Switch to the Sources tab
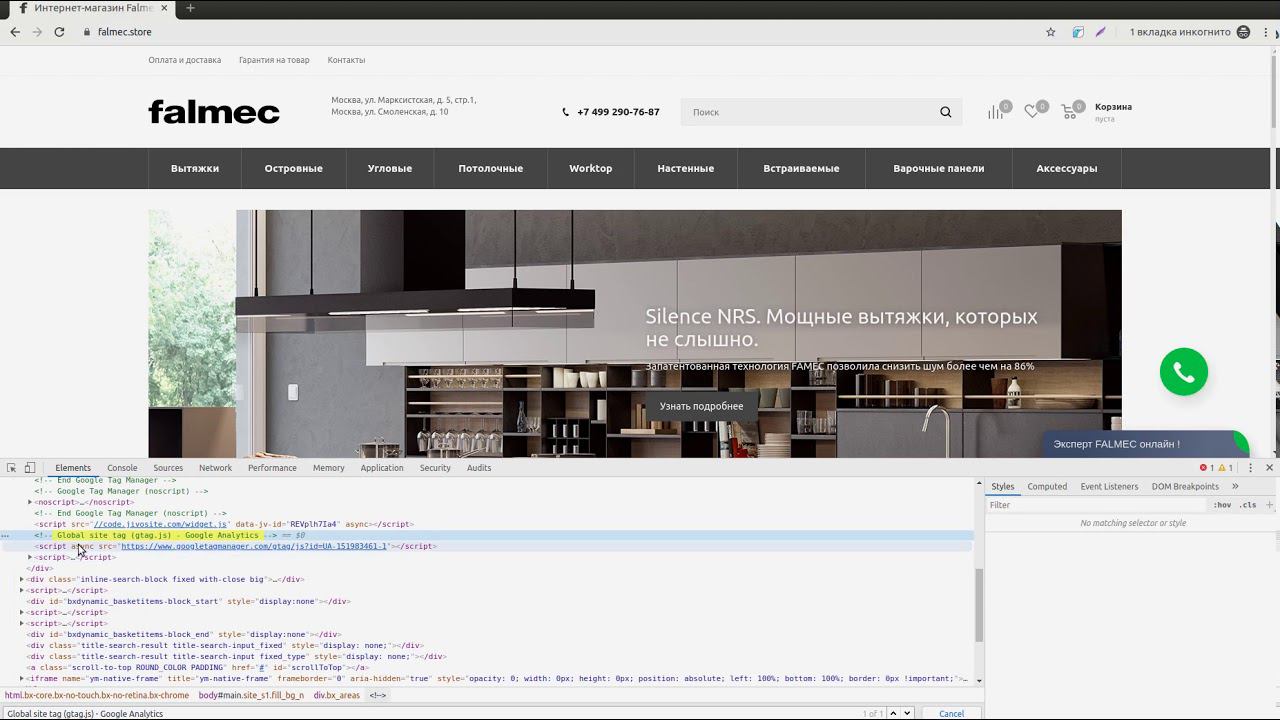Image resolution: width=1280 pixels, height=720 pixels. tap(168, 468)
